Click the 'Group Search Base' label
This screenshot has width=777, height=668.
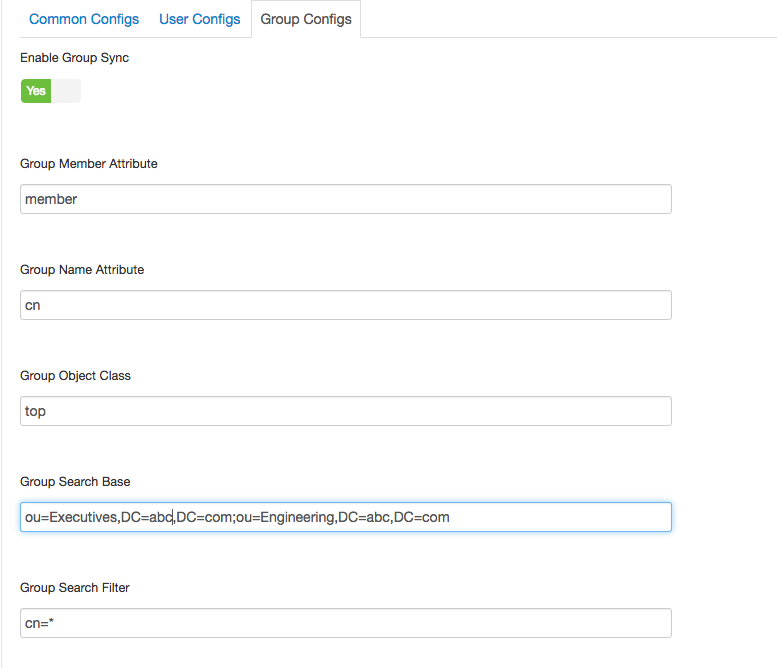(75, 482)
